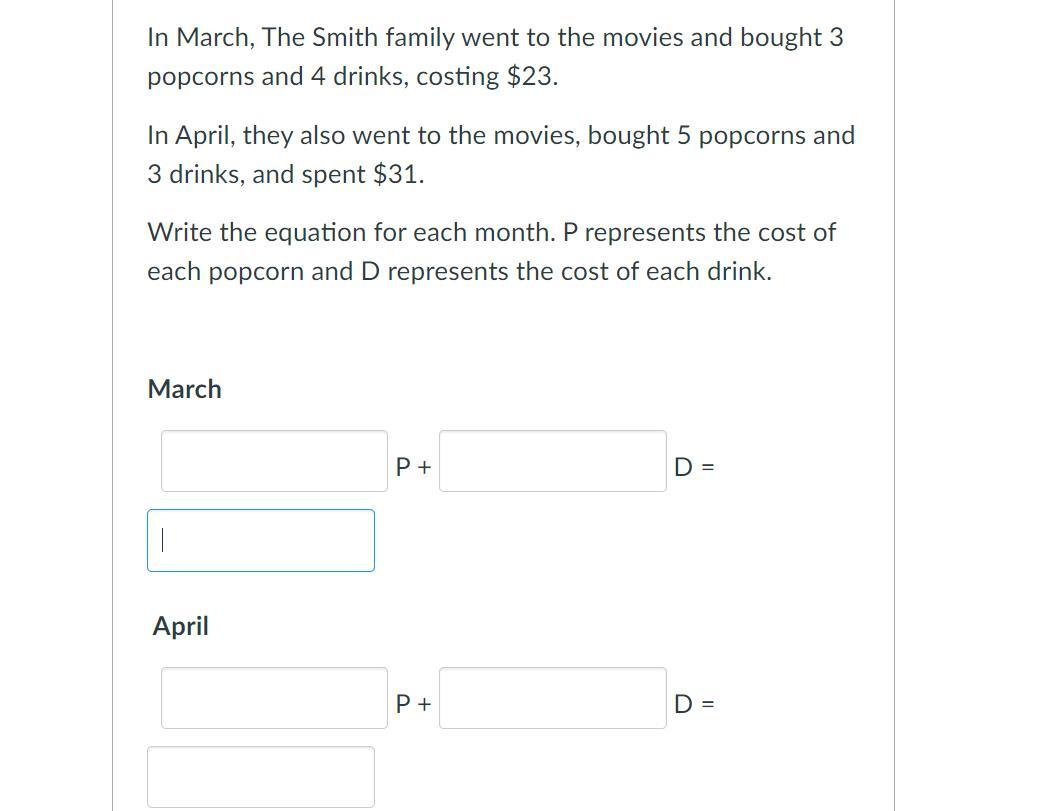This screenshot has width=1059, height=811.
Task: Click the "P +" label in April equation
Action: (413, 704)
